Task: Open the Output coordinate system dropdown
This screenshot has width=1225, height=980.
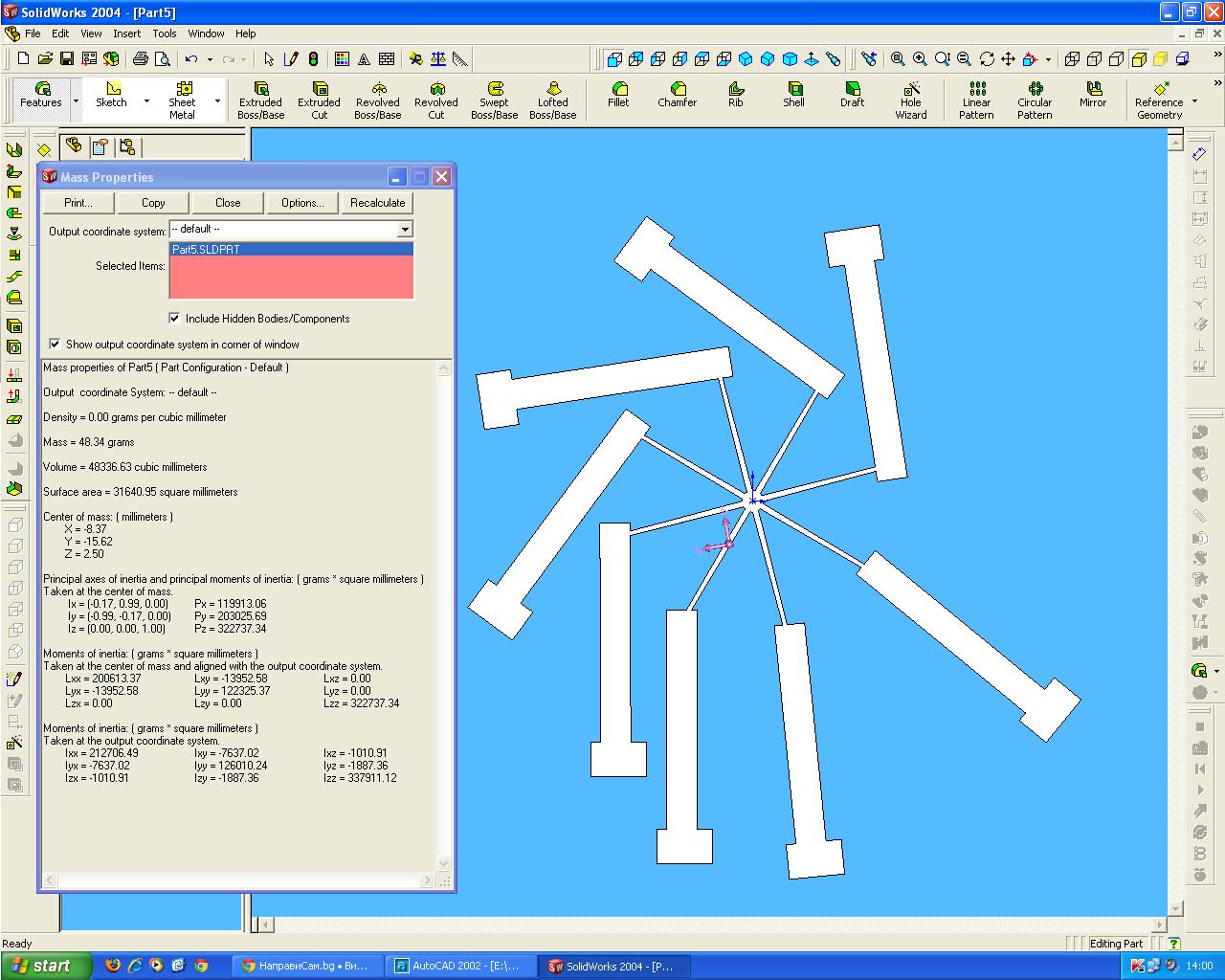Action: click(x=405, y=230)
